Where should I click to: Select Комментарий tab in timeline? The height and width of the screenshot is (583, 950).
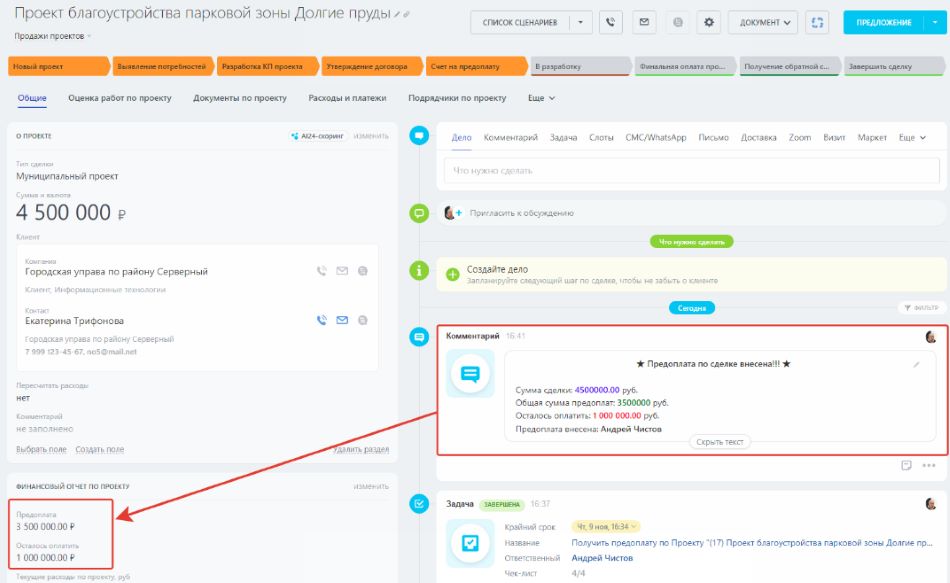pyautogui.click(x=511, y=138)
